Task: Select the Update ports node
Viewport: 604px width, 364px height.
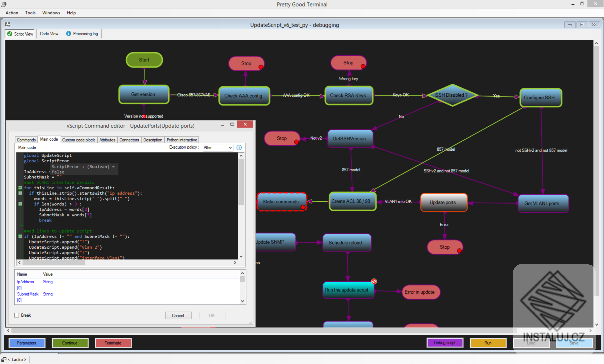Action: pyautogui.click(x=444, y=202)
